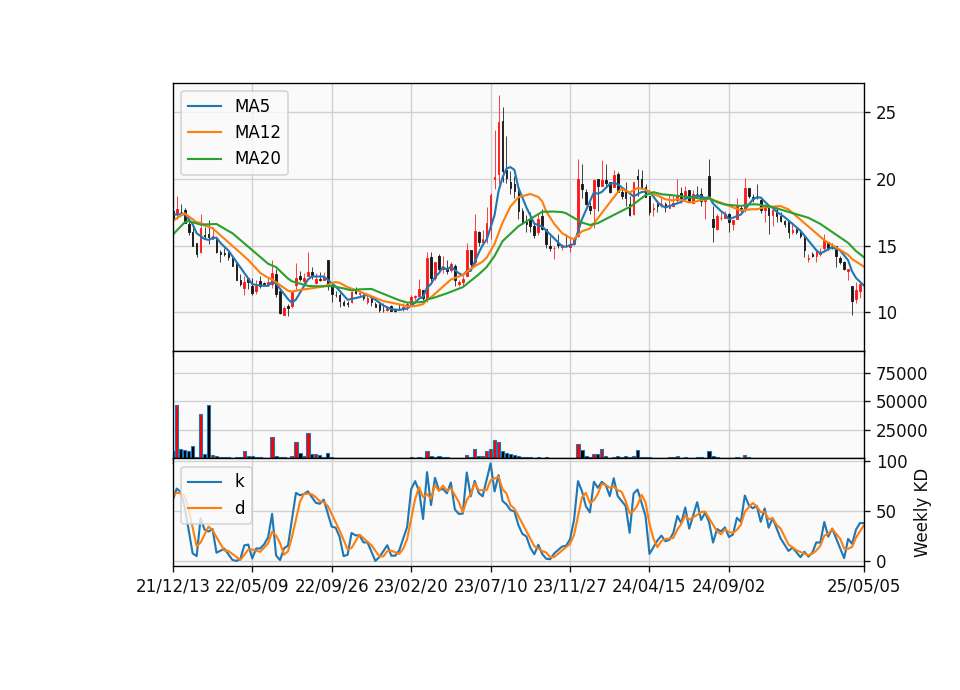Click the 23/02/20 date label

click(411, 587)
